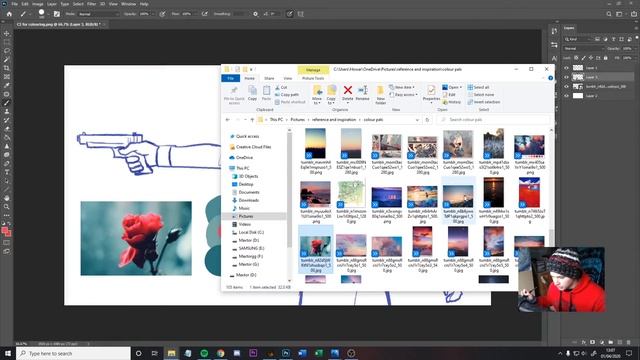640x360 pixels.
Task: Toggle visibility of bottom layer eye icon
Action: coord(567,96)
